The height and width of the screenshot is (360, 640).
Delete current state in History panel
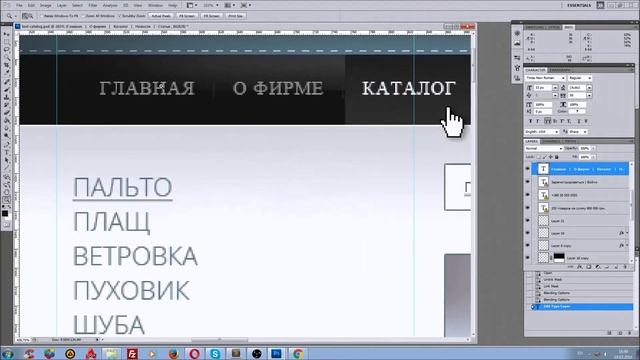(x=629, y=333)
